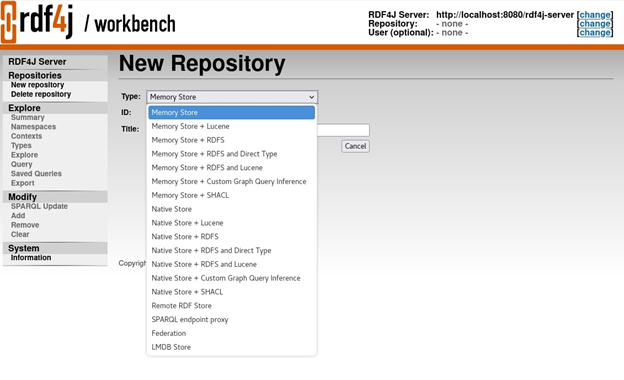Image resolution: width=624 pixels, height=380 pixels.
Task: Select Memory Store + RDFS option
Action: pyautogui.click(x=232, y=140)
